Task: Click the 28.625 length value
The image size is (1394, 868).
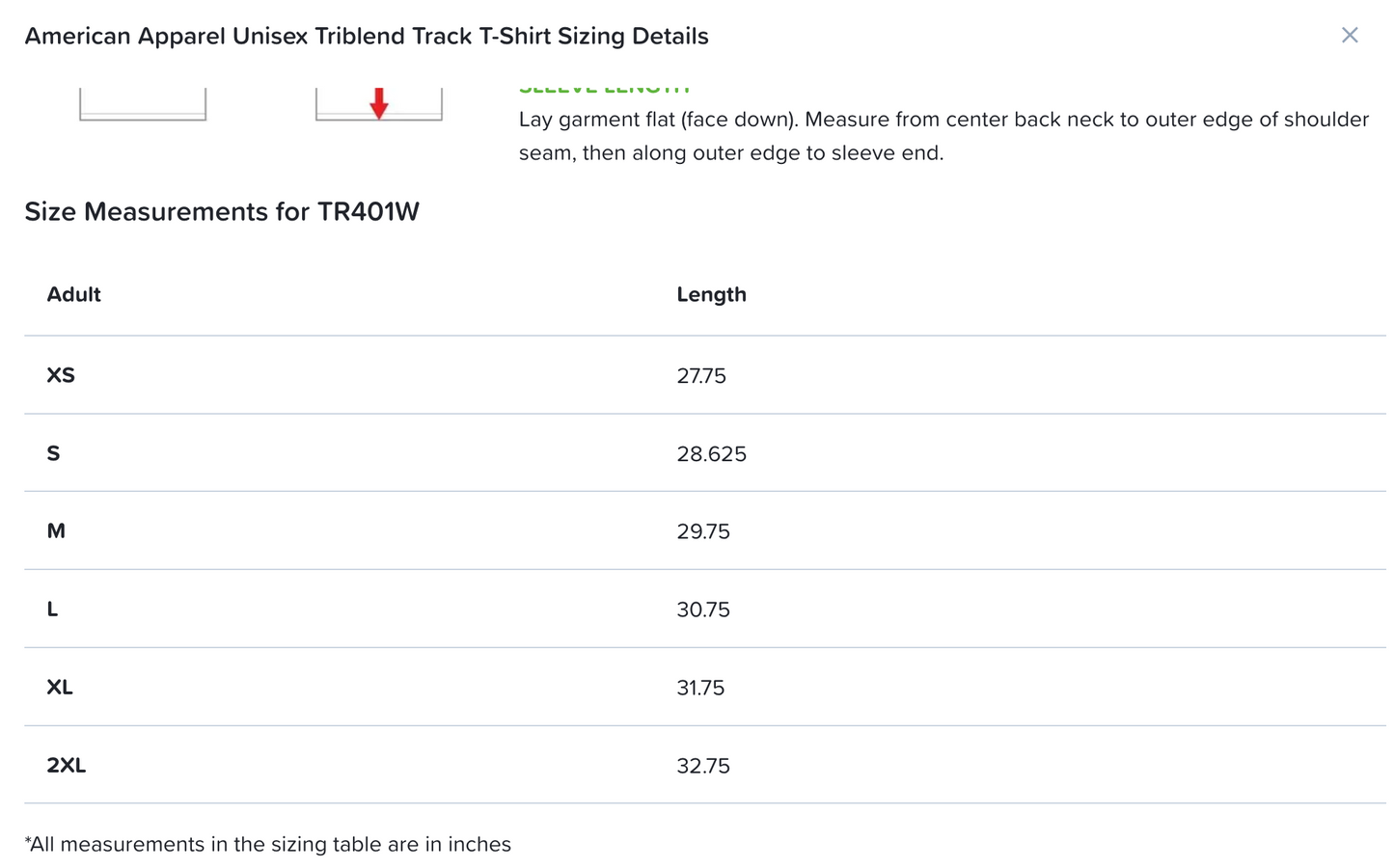Action: pos(712,453)
